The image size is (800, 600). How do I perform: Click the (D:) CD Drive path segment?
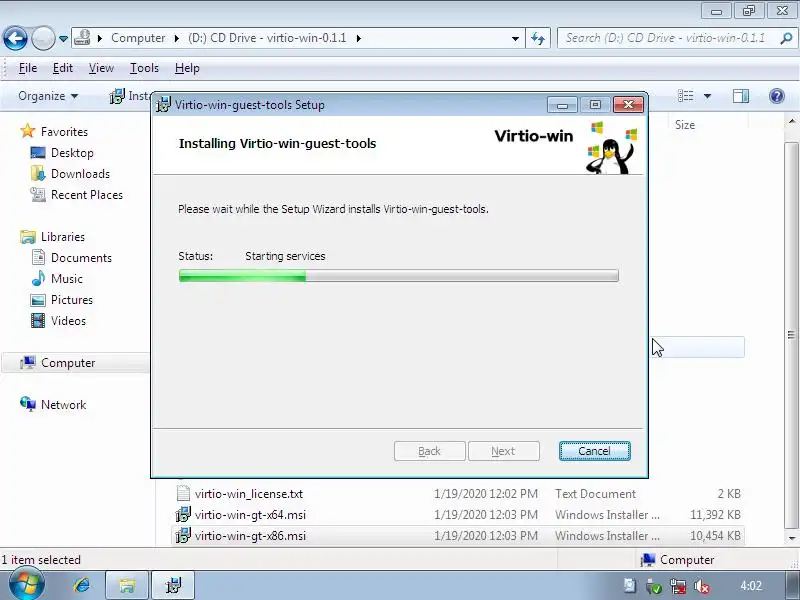point(267,38)
